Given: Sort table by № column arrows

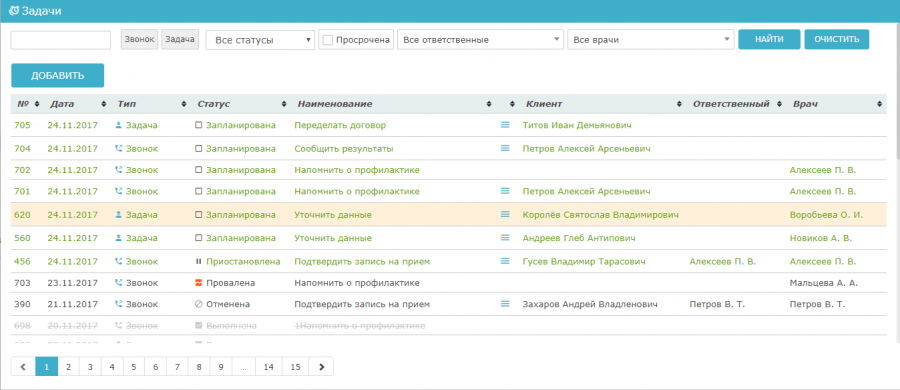Looking at the screenshot, I should coord(37,104).
